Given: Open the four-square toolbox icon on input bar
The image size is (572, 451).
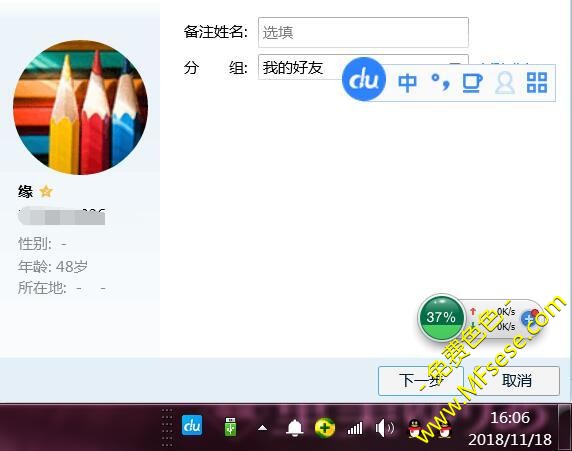Looking at the screenshot, I should [x=537, y=82].
